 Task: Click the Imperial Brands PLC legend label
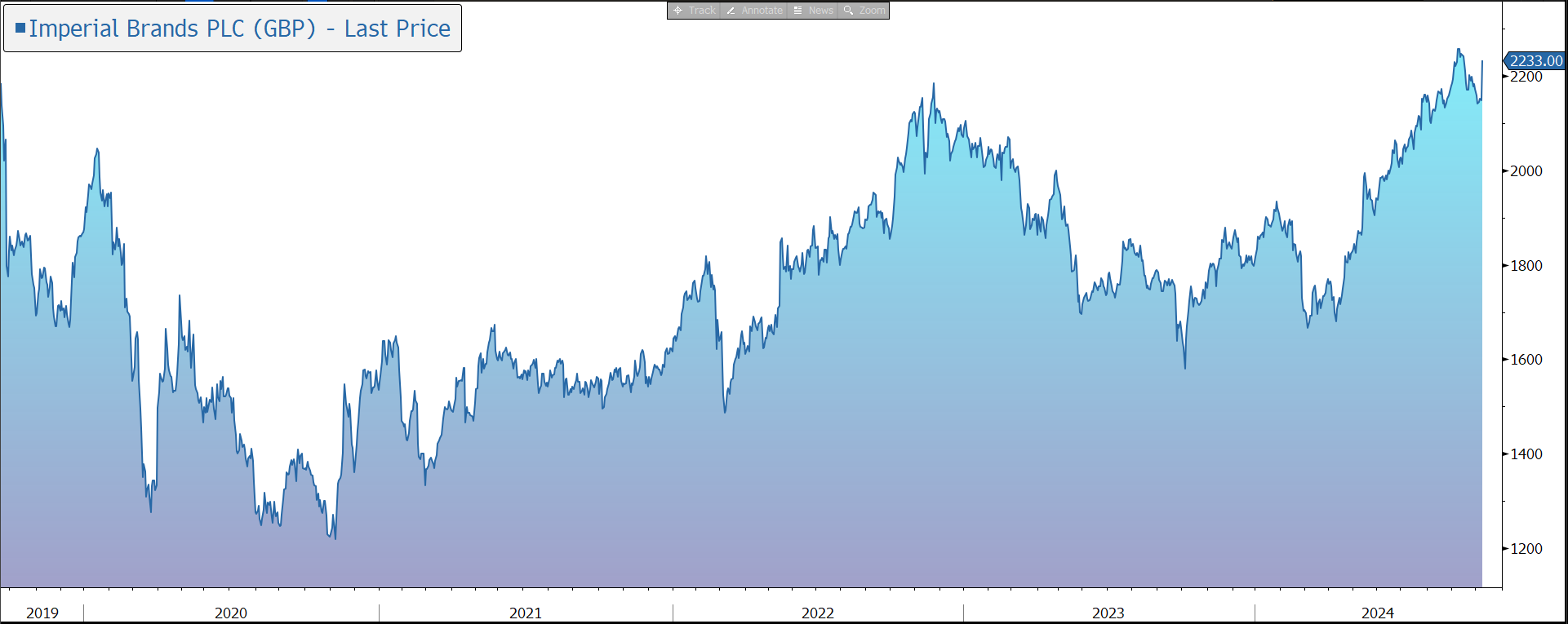pyautogui.click(x=233, y=29)
